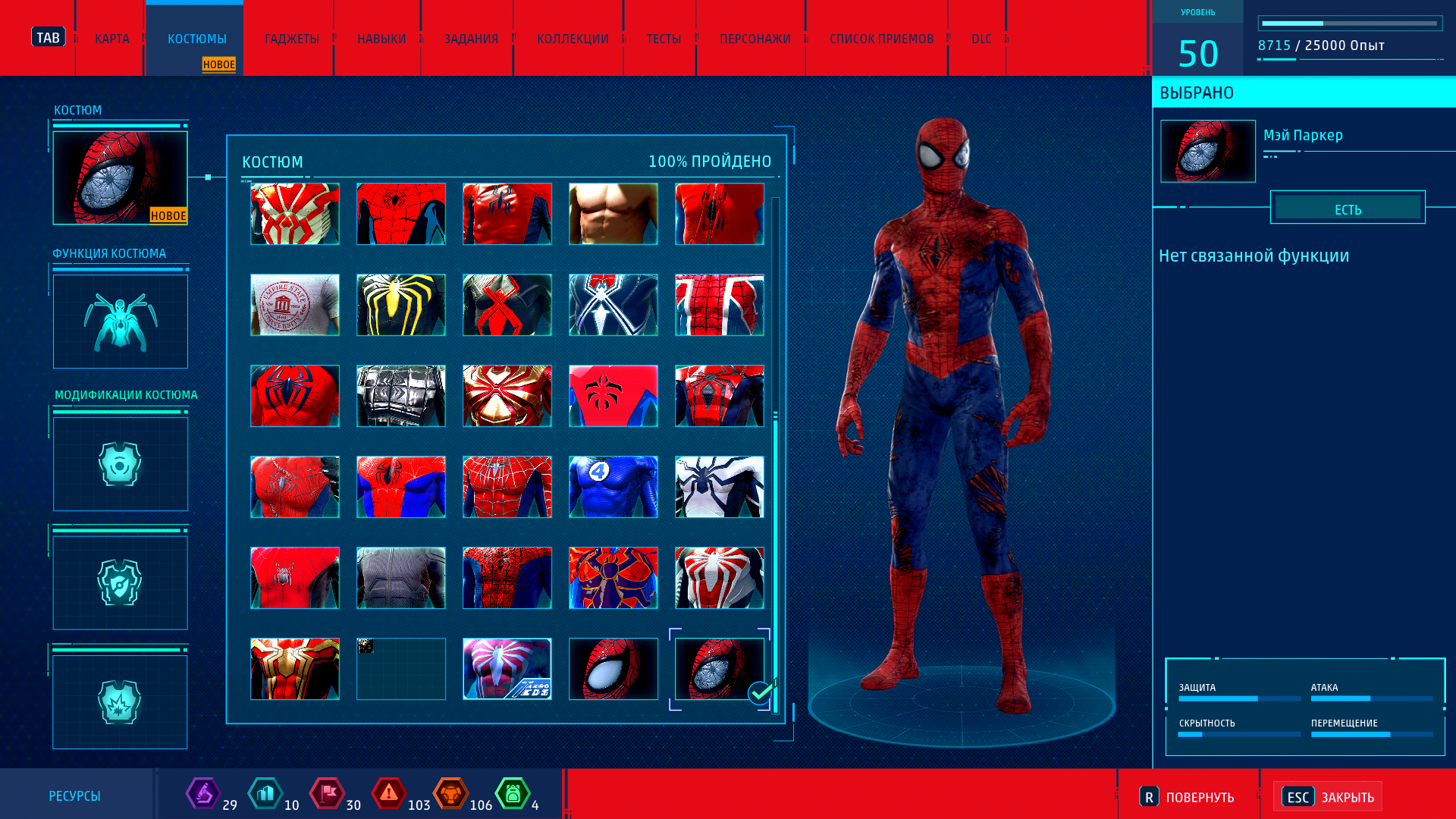Open the КАРТА tab
Viewport: 1456px width, 819px height.
pyautogui.click(x=111, y=39)
